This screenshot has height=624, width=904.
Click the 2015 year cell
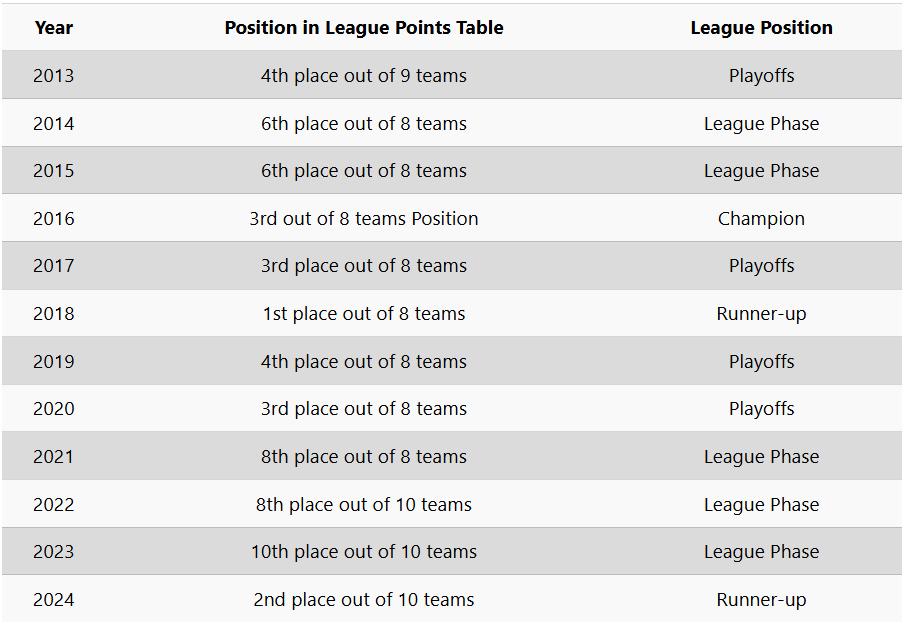tap(54, 171)
